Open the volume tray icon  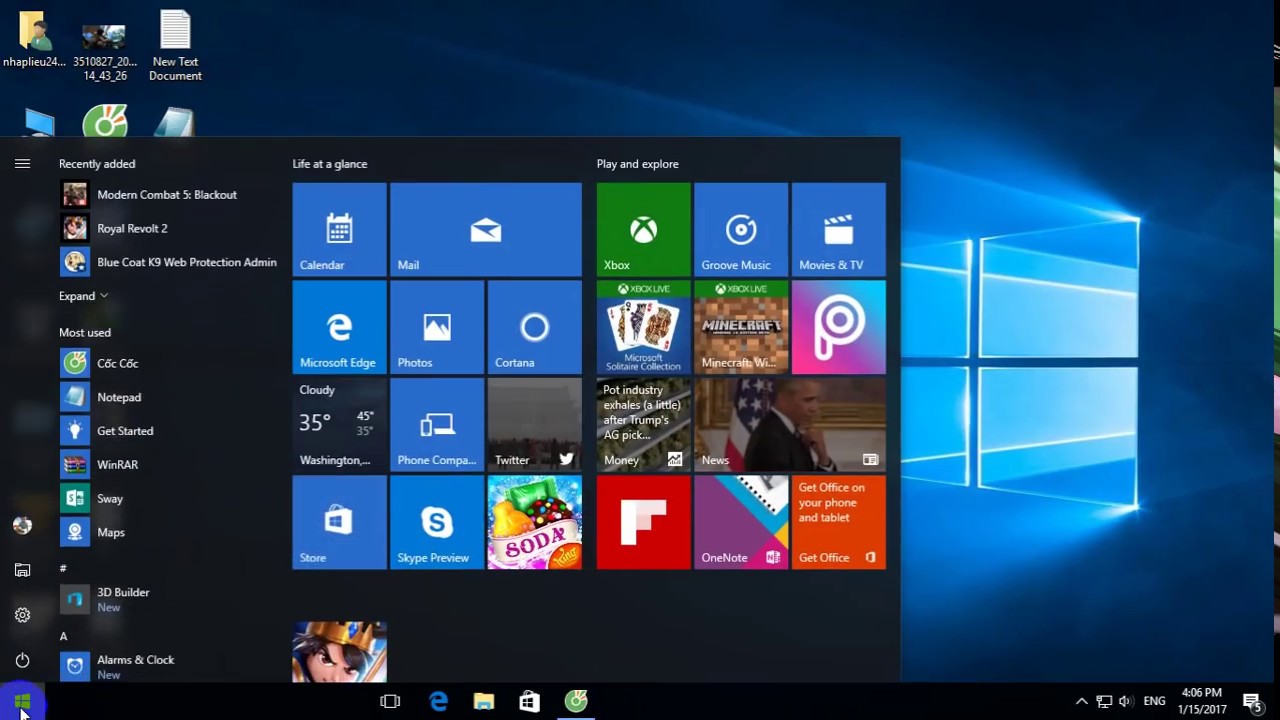point(1126,702)
